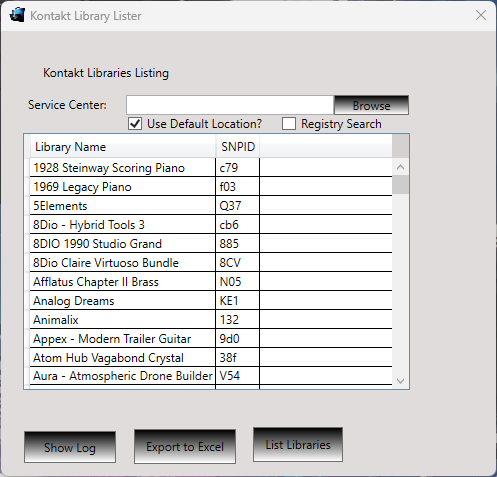Click the Kontakt Library Lister app icon

click(x=17, y=15)
